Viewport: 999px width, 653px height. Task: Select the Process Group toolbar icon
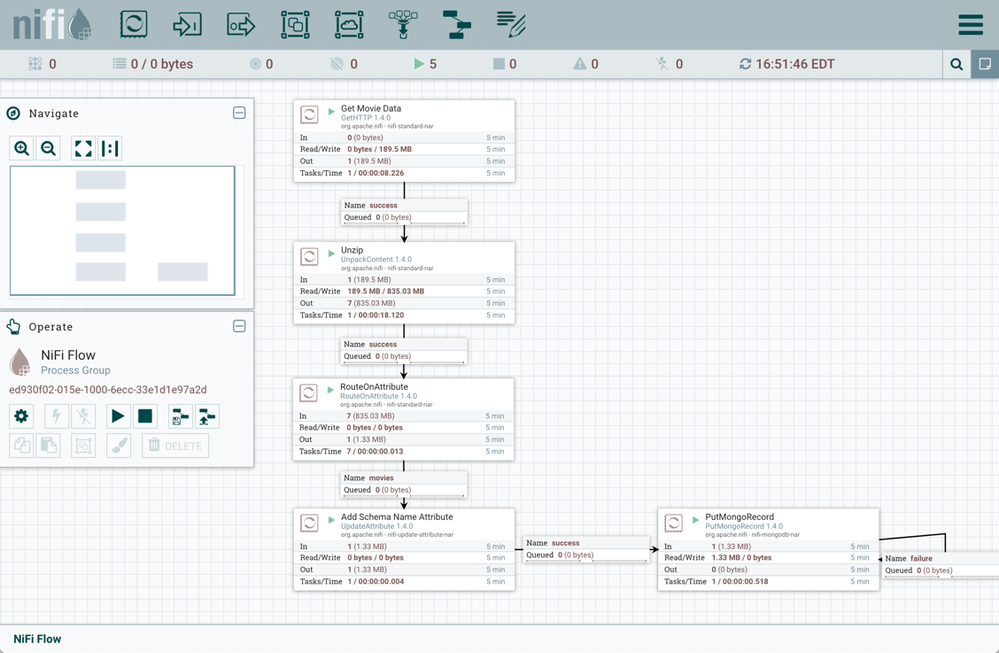click(x=295, y=25)
